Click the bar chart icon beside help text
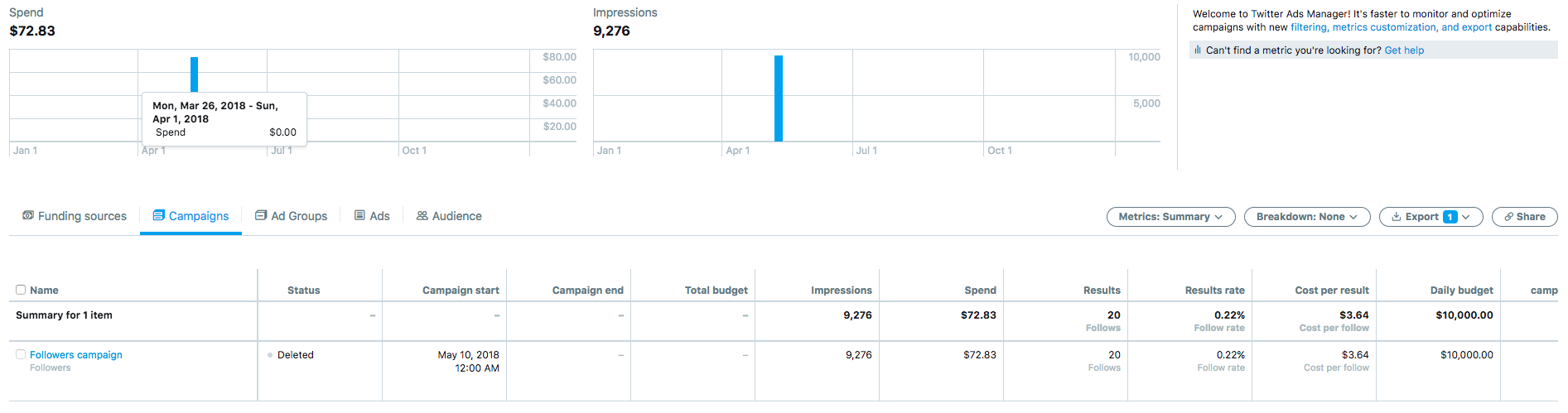 [x=1198, y=50]
